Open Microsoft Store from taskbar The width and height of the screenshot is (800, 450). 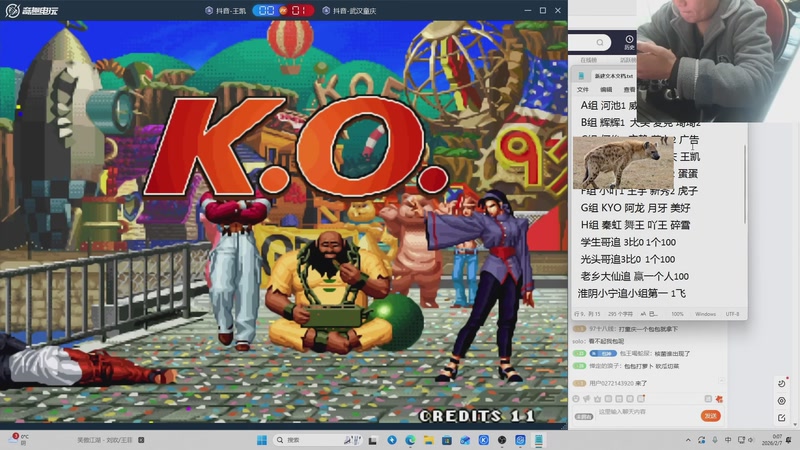pos(447,440)
